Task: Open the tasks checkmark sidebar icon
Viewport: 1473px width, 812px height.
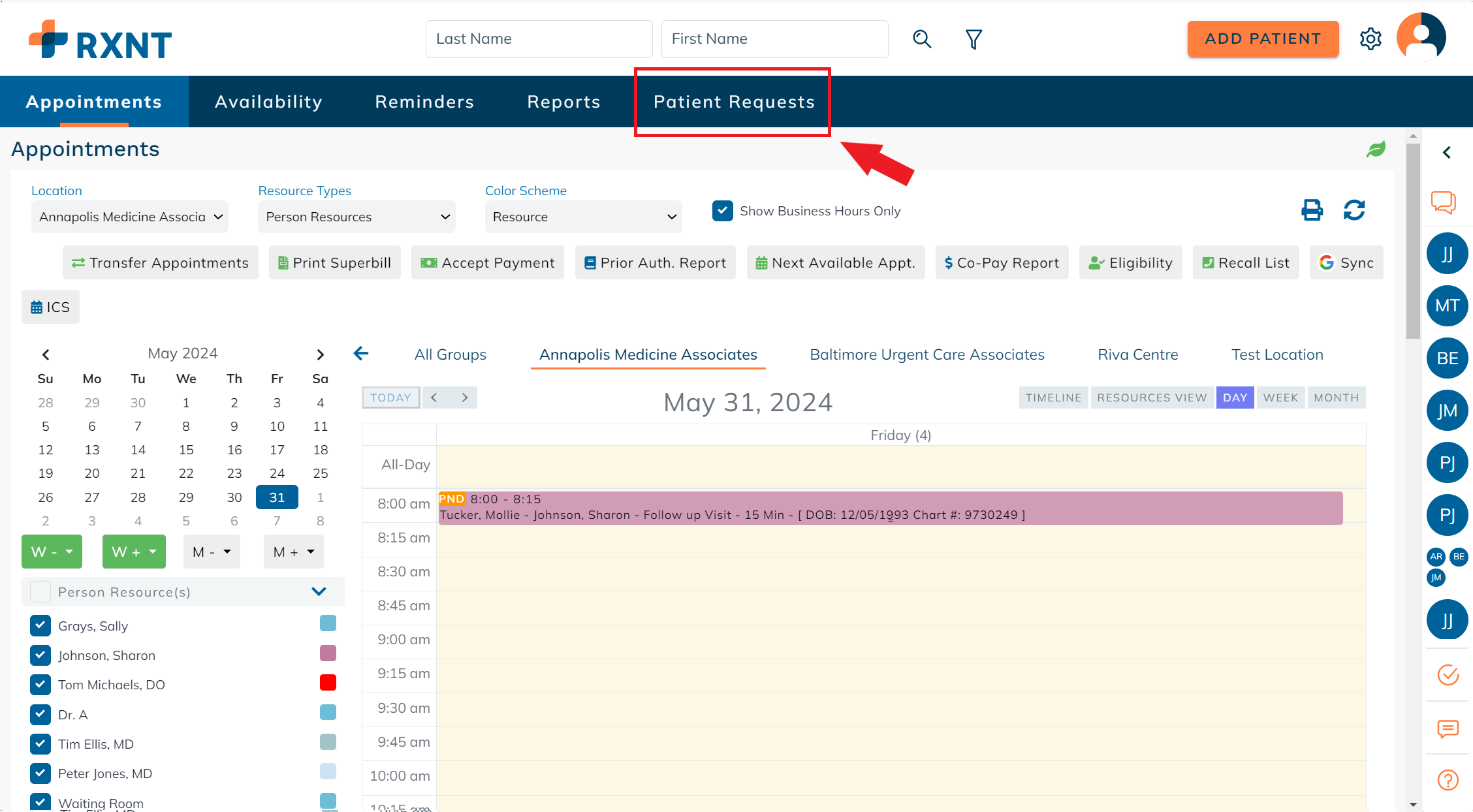Action: (x=1448, y=674)
